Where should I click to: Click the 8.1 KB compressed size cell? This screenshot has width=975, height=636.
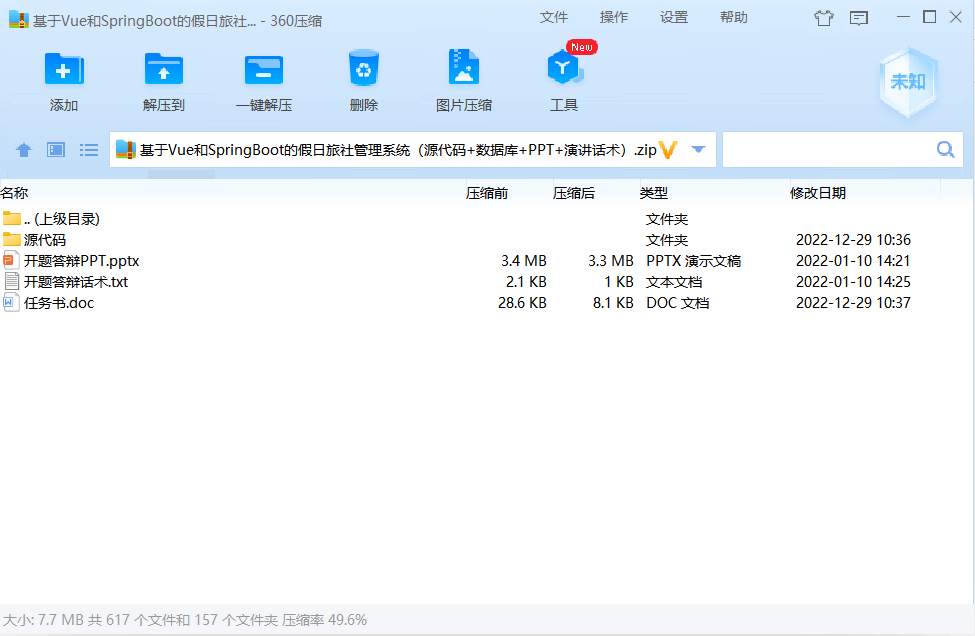point(613,303)
